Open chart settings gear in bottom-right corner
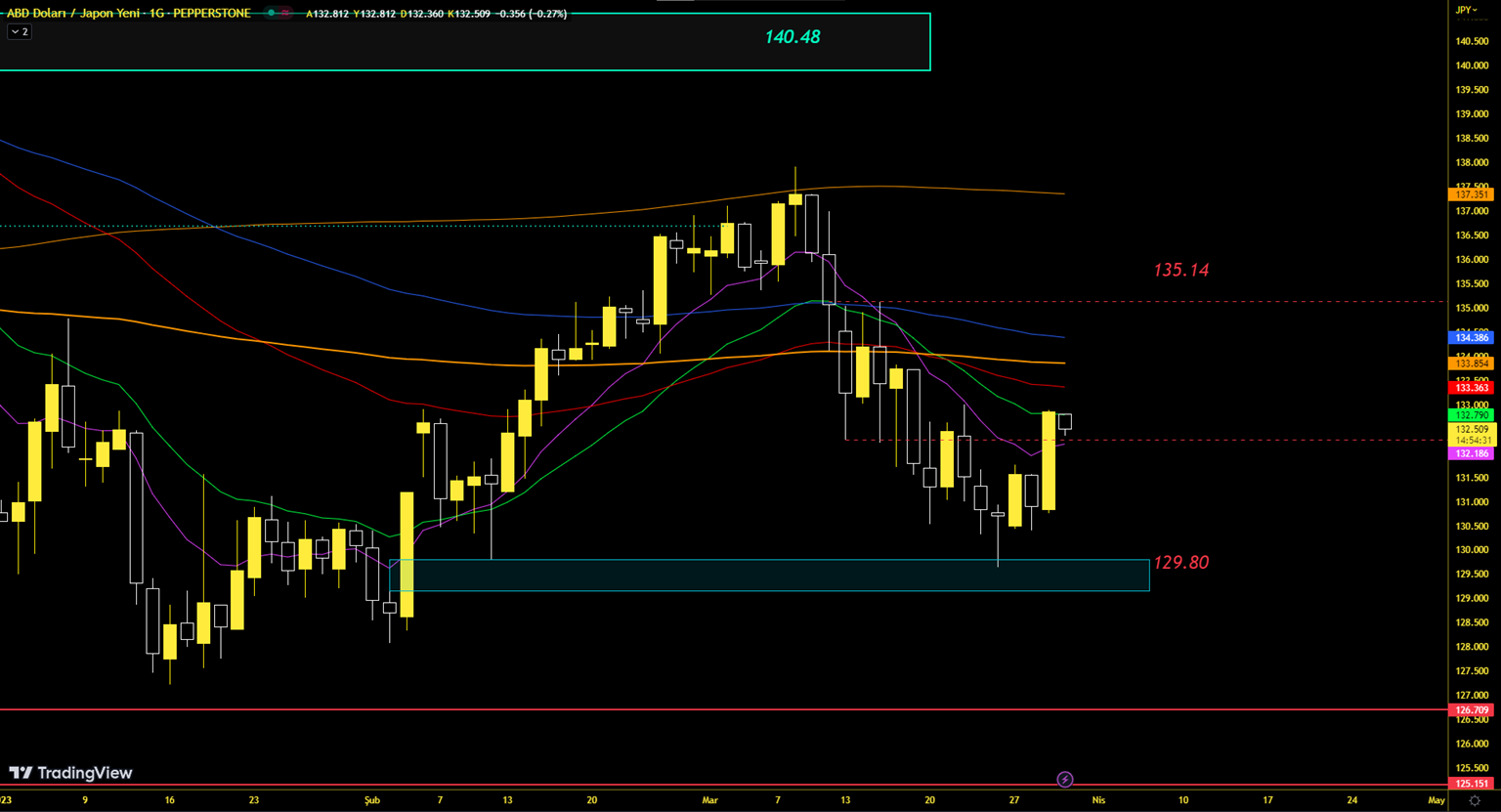1501x812 pixels. tap(1475, 800)
